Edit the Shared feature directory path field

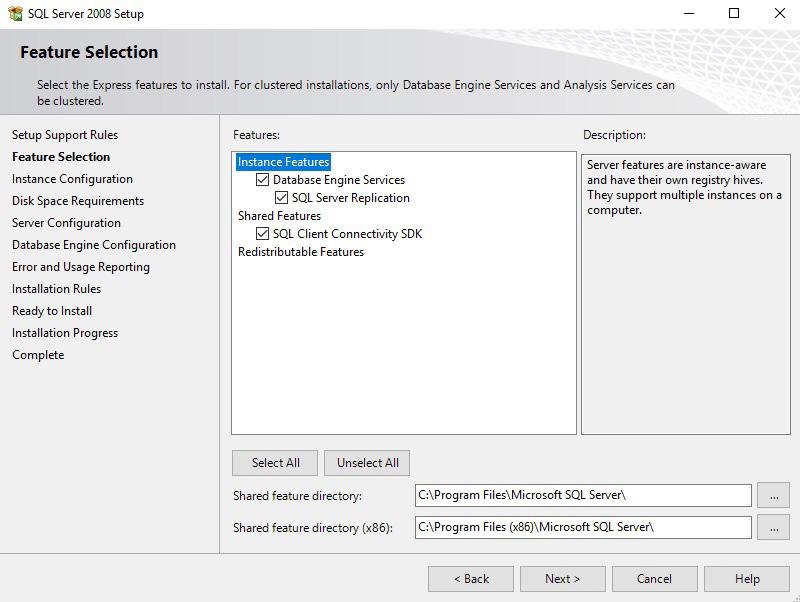click(583, 495)
